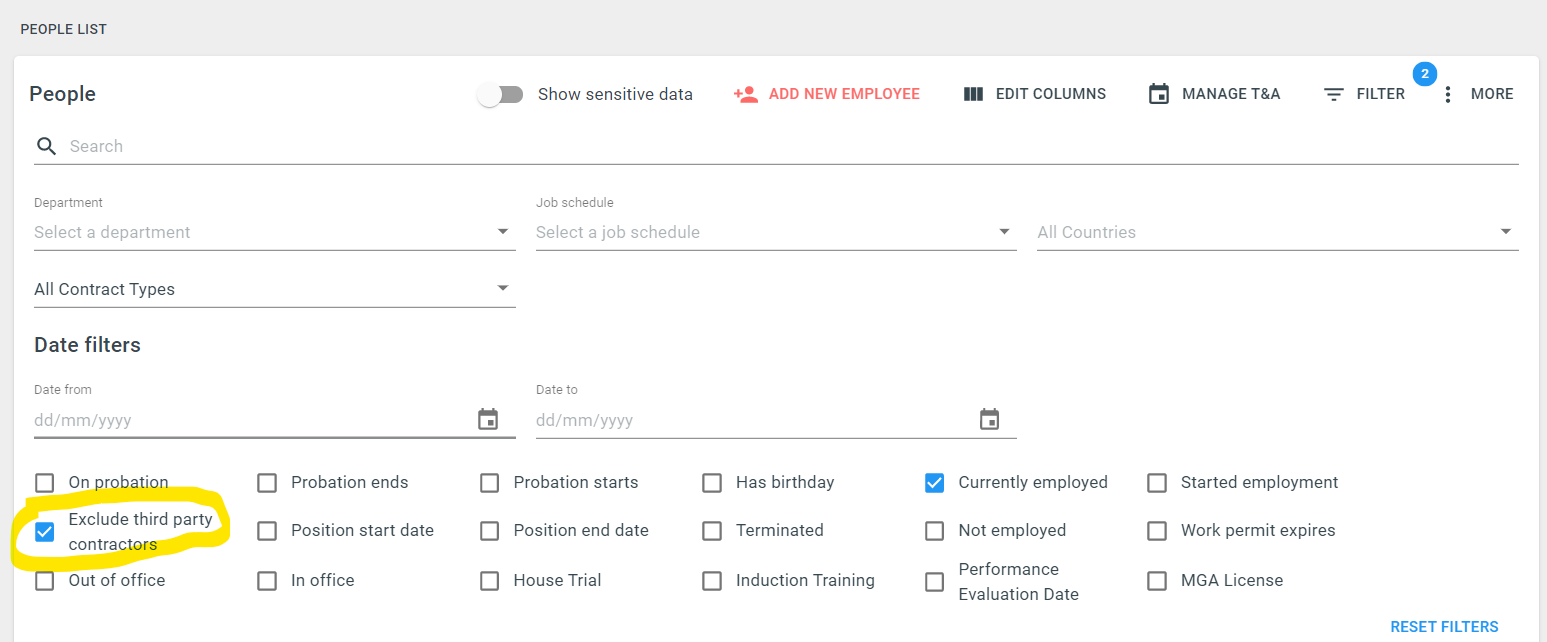
Task: Enable the Performance Evaluation Date checkbox
Action: click(x=934, y=582)
